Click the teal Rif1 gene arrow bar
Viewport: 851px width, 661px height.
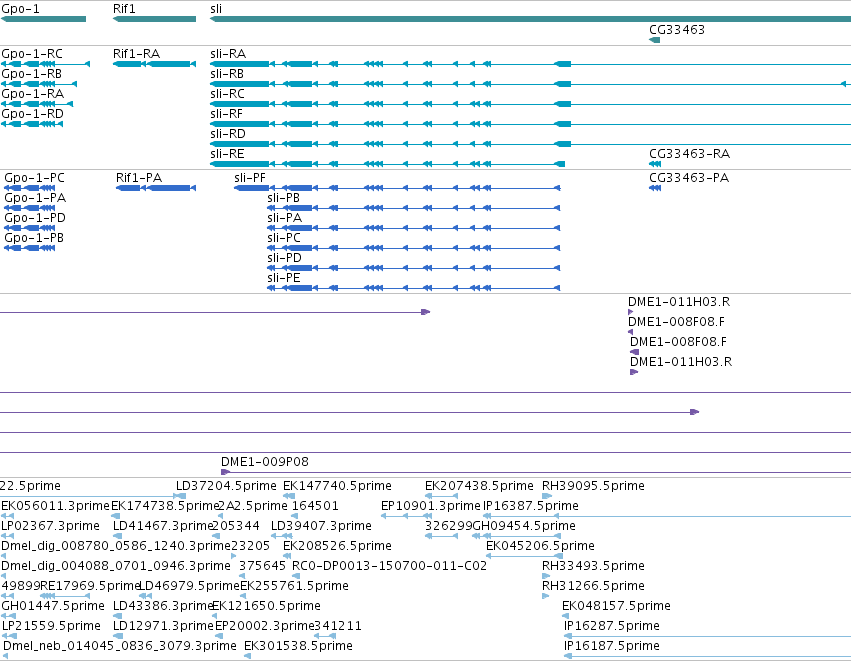tap(154, 20)
